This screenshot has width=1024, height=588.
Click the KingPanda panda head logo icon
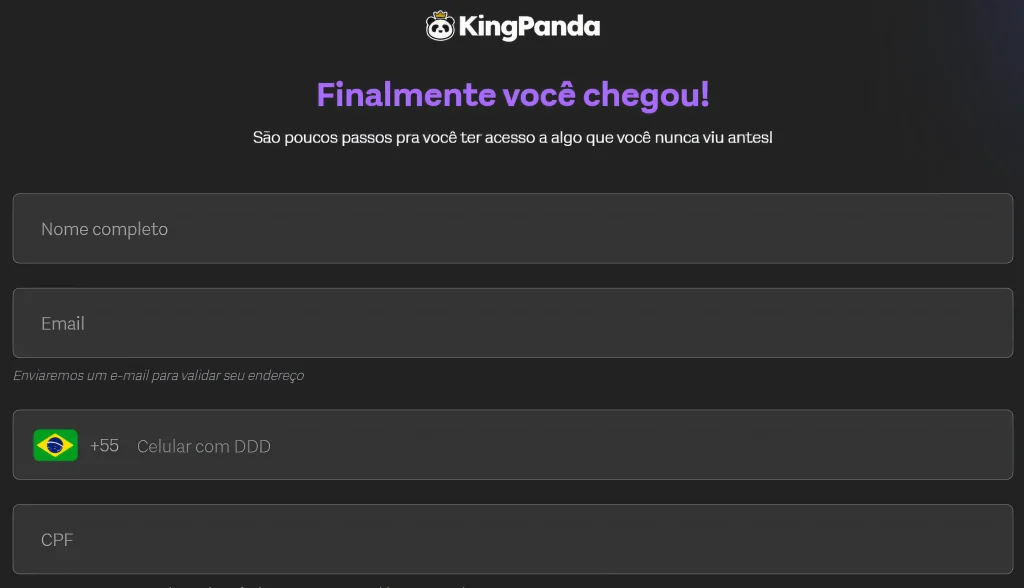(440, 27)
